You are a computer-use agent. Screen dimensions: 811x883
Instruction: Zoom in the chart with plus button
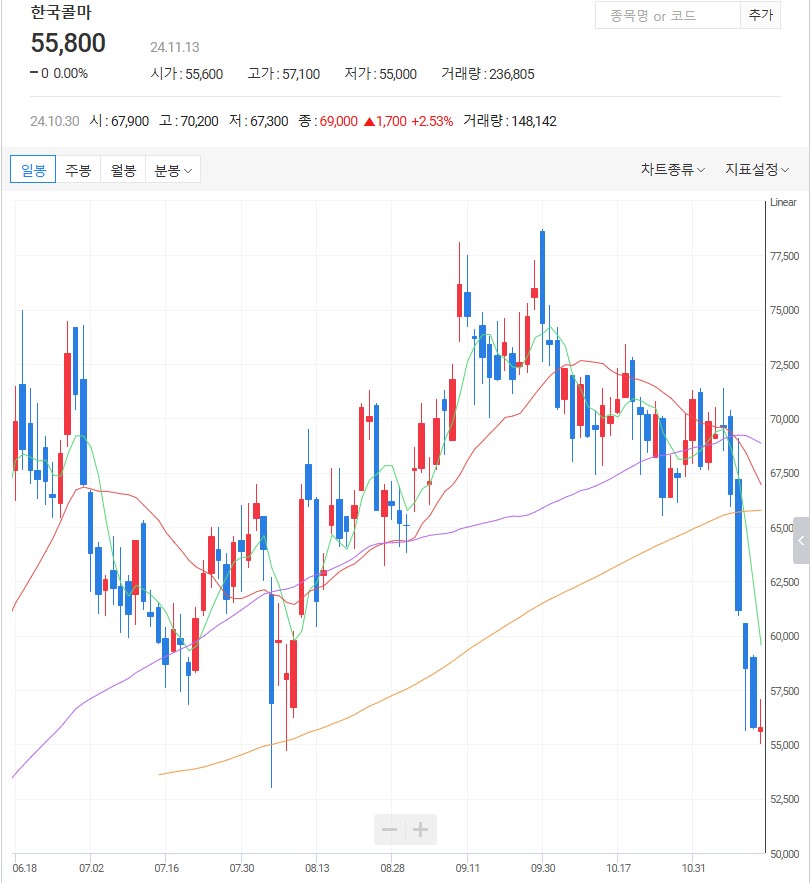pos(421,829)
